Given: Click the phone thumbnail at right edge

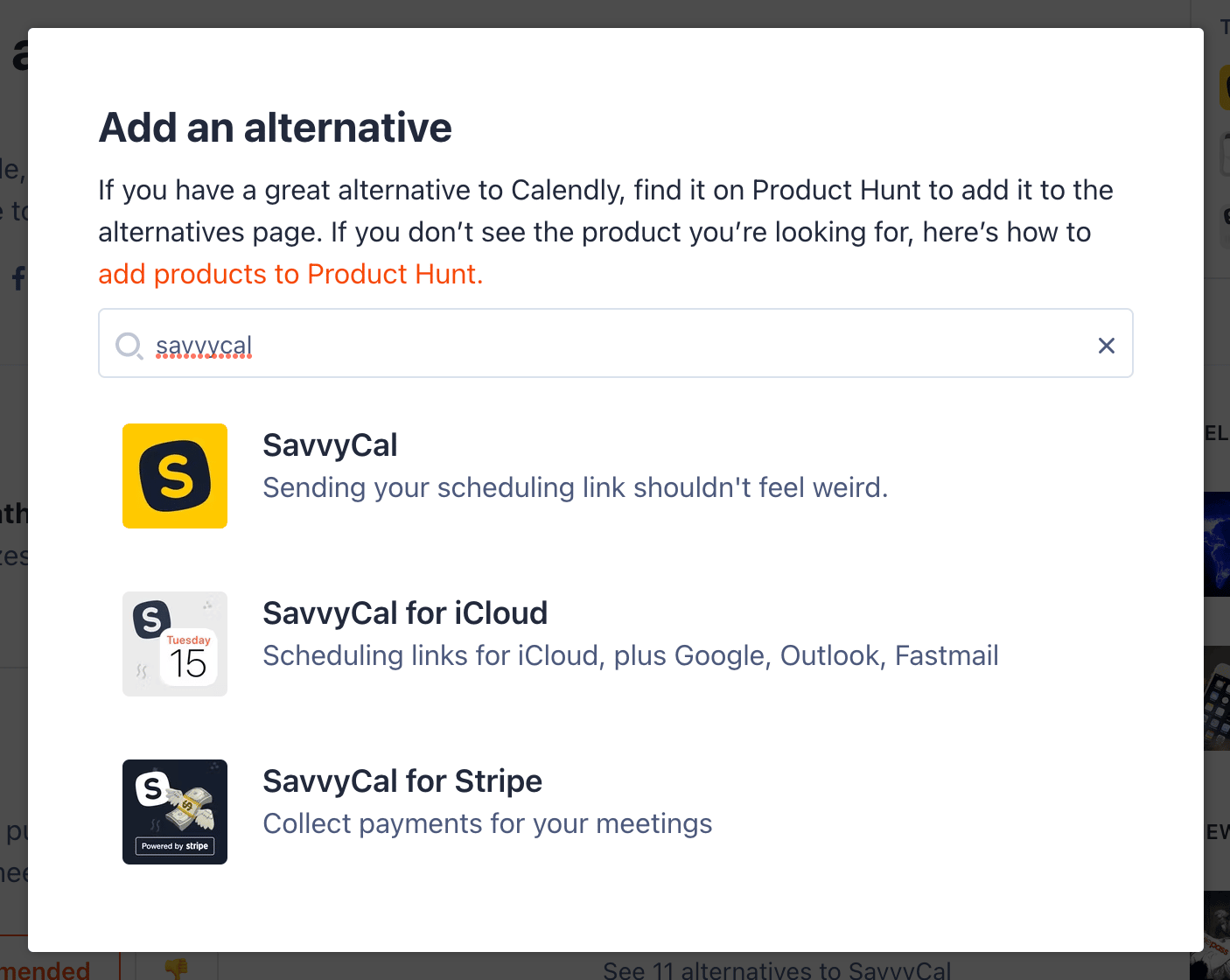Looking at the screenshot, I should coord(1217,698).
